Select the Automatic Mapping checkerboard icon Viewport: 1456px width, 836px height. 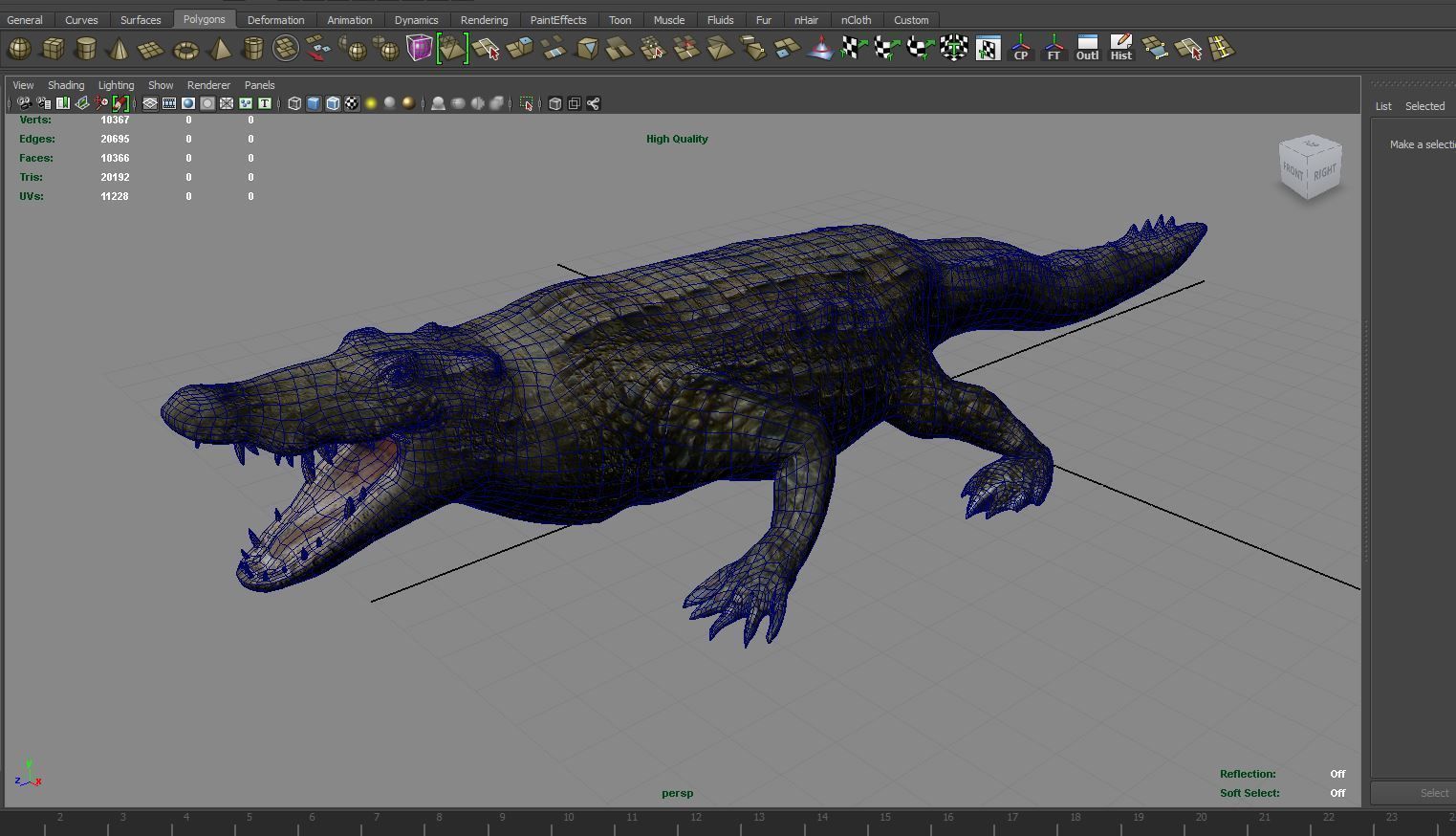(x=954, y=48)
